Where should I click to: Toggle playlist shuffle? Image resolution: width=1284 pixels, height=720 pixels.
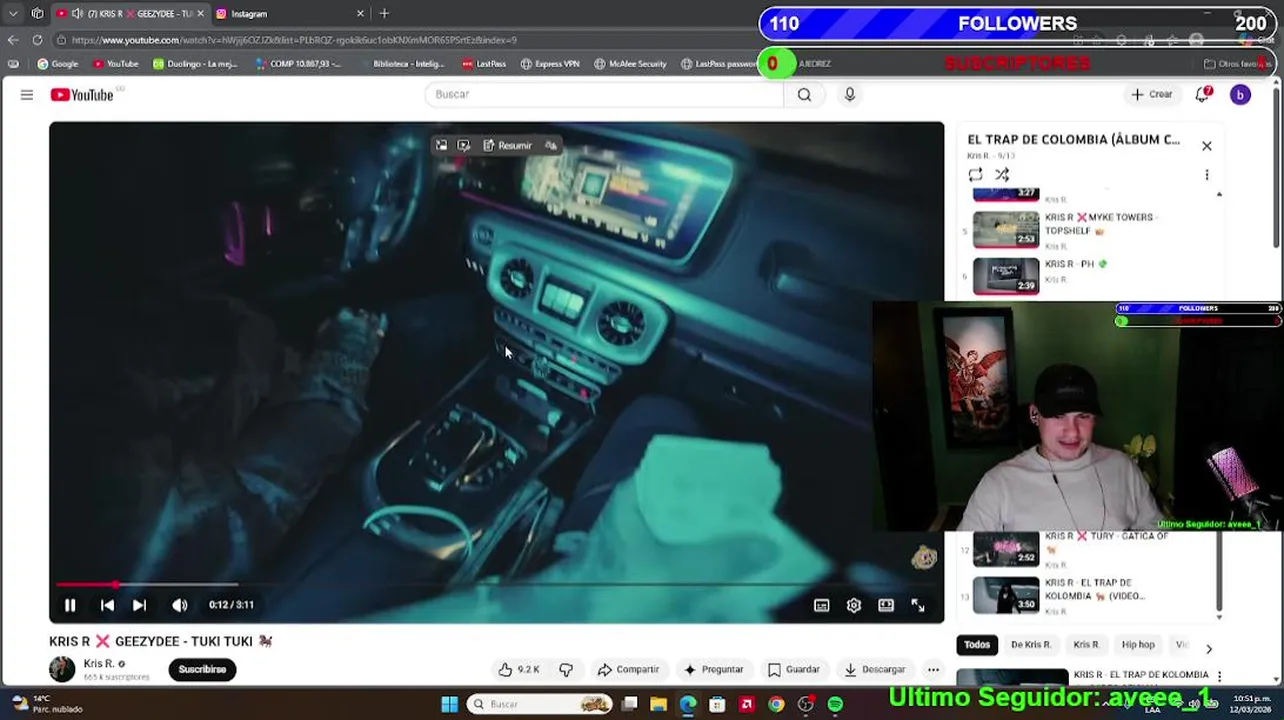(1002, 174)
